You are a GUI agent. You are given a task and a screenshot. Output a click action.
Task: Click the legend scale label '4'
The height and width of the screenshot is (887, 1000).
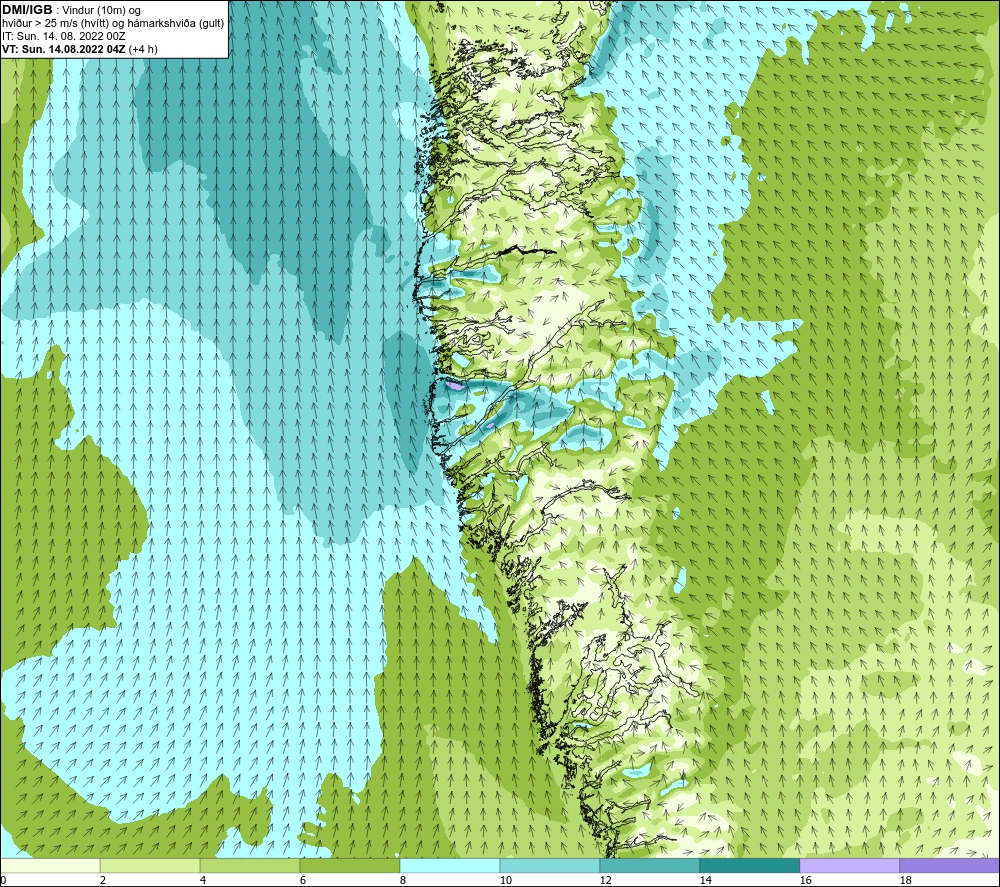203,881
